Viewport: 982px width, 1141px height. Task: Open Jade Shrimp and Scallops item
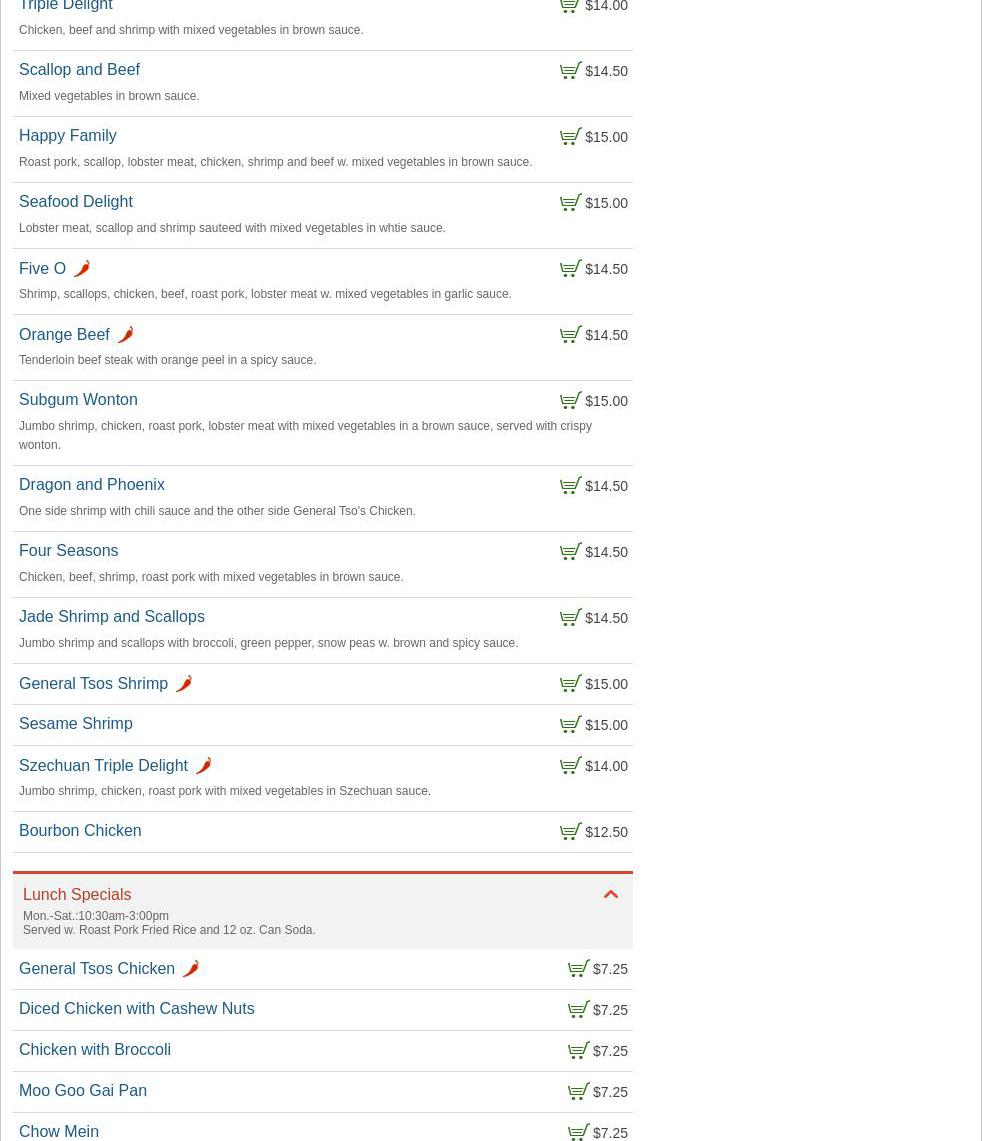[111, 617]
